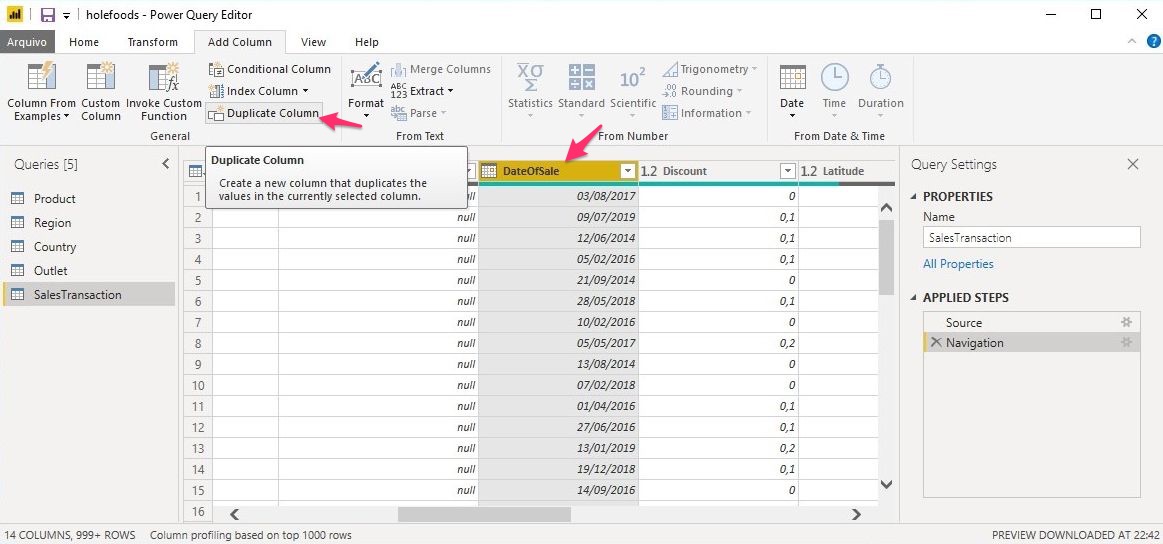Click the Column From Examples icon
Viewport: 1163px width, 544px height.
click(x=41, y=78)
